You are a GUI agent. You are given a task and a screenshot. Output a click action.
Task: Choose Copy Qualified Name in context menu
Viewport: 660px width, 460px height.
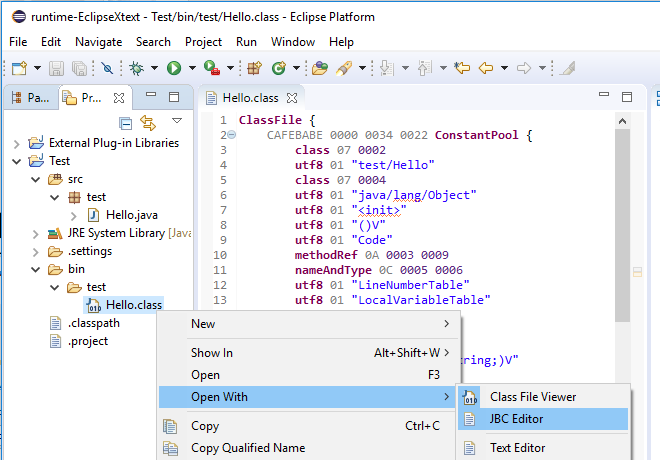(x=247, y=448)
